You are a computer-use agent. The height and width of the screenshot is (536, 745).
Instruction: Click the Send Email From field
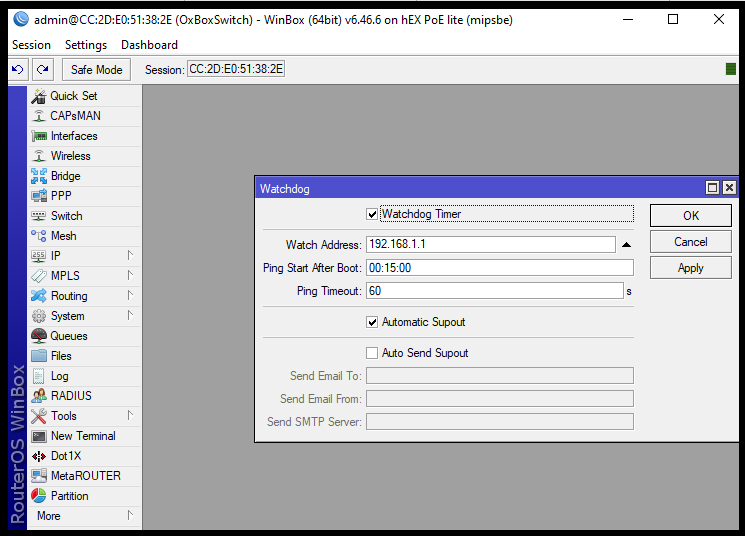click(x=500, y=399)
